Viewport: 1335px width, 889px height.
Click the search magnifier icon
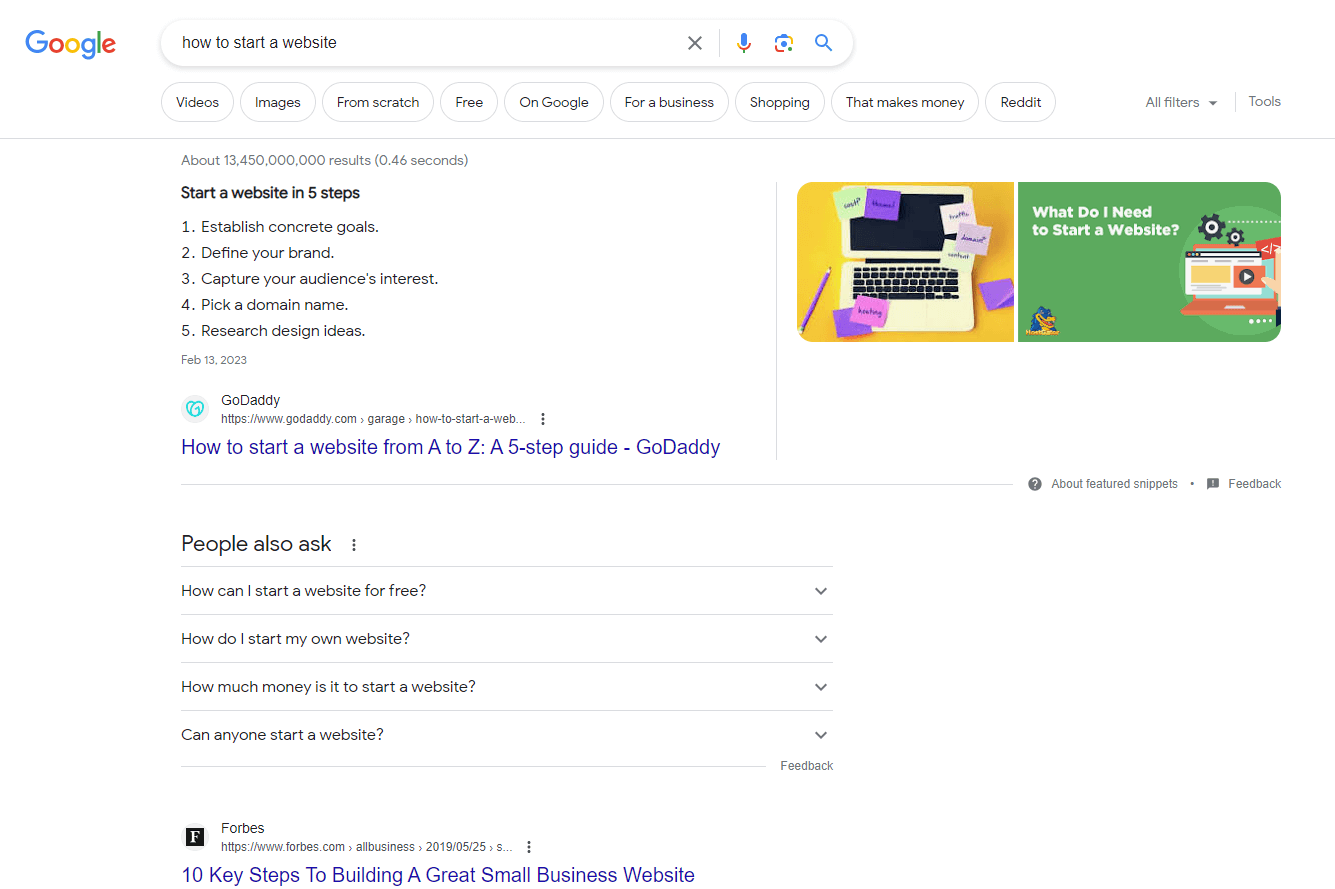(823, 43)
